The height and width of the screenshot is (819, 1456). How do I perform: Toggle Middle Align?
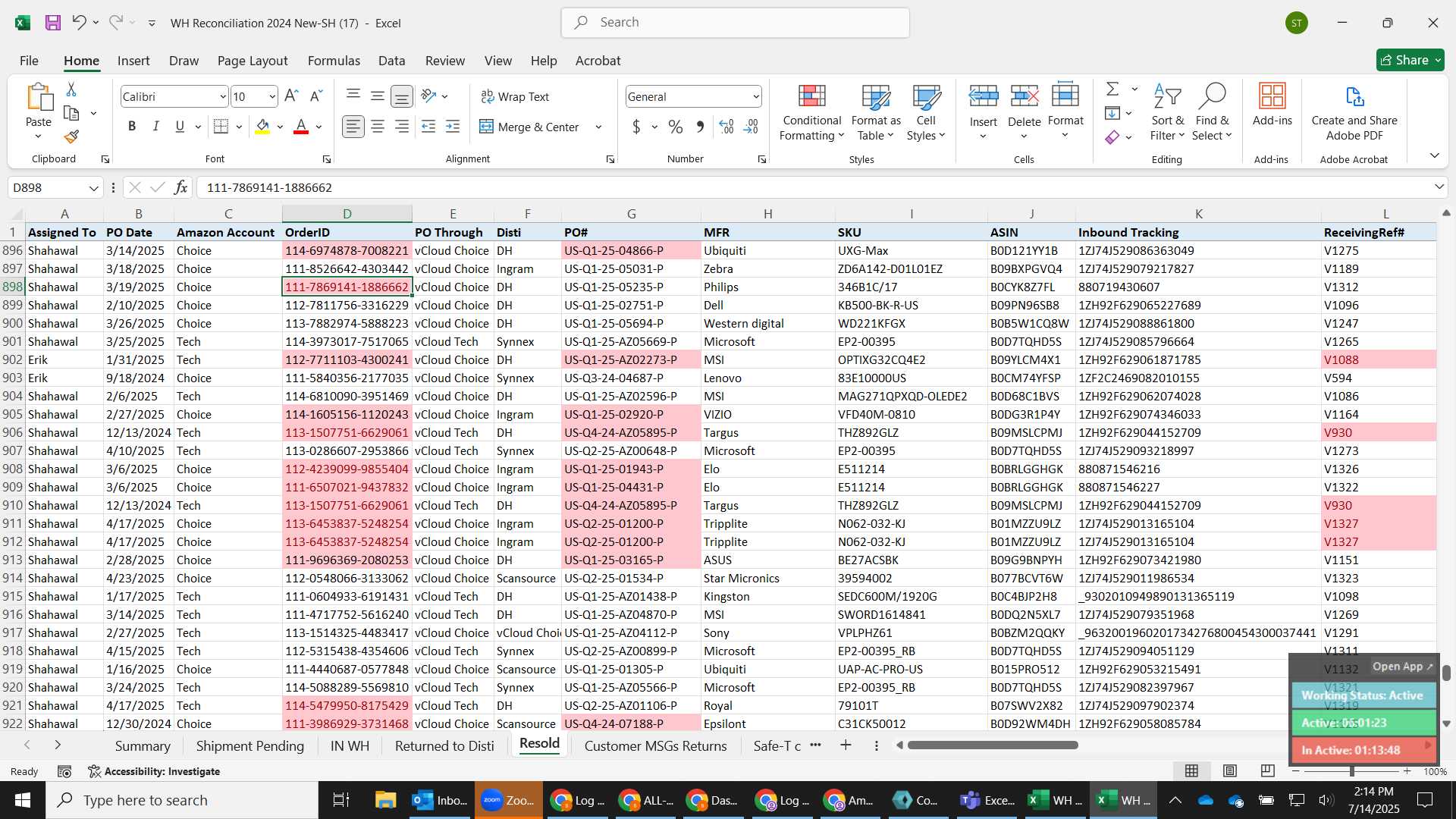[377, 96]
